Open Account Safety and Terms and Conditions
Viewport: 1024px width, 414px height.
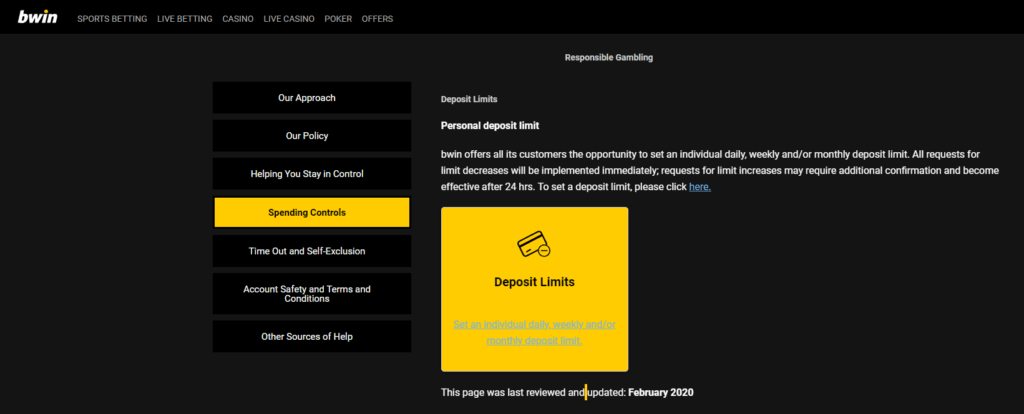click(x=312, y=294)
